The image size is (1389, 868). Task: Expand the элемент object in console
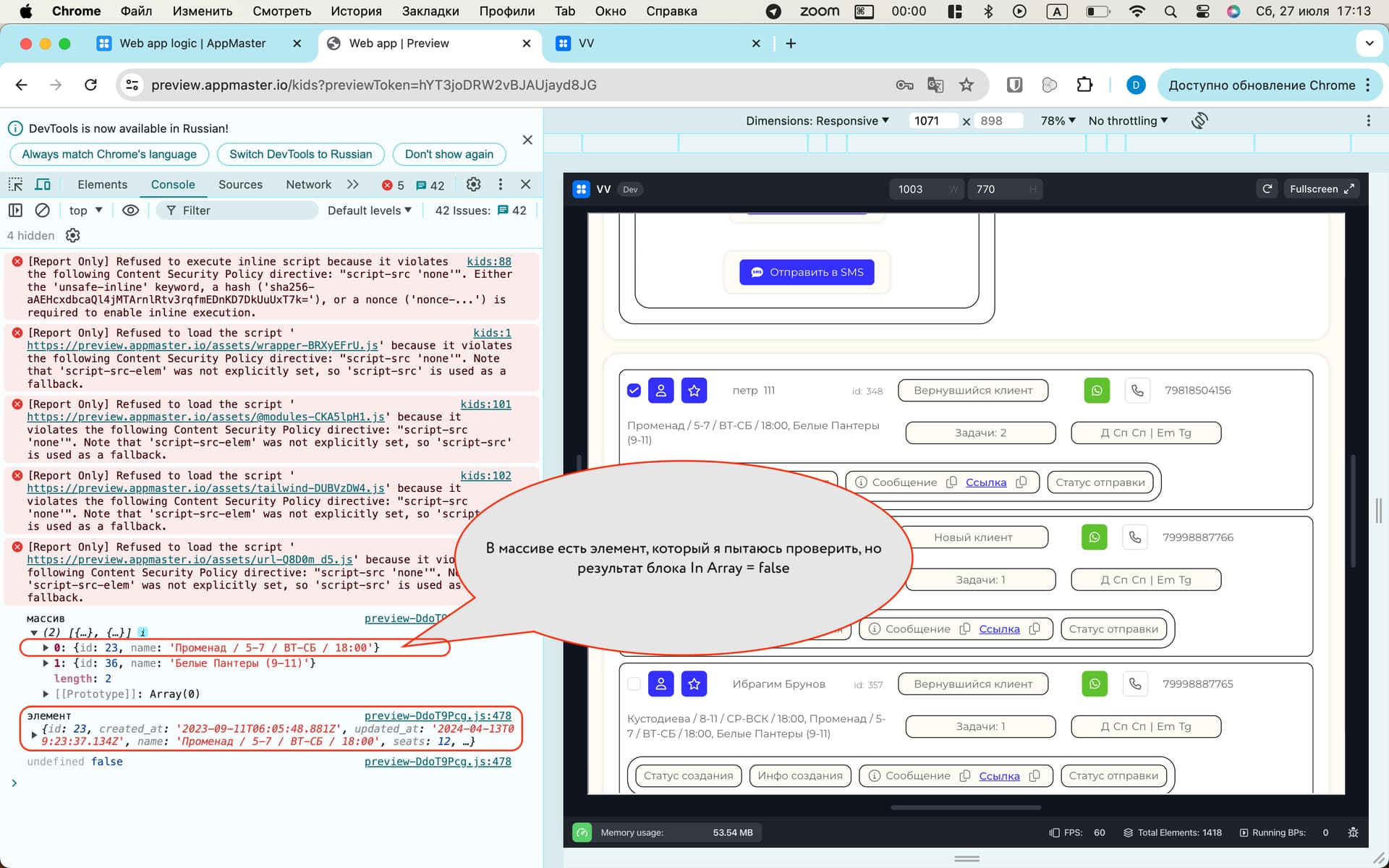(x=34, y=735)
